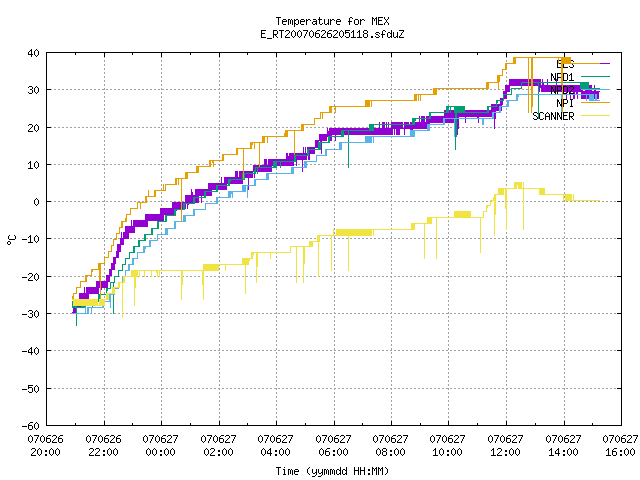This screenshot has height=480, width=640.
Task: Click the NPD1 legend label
Action: [562, 77]
